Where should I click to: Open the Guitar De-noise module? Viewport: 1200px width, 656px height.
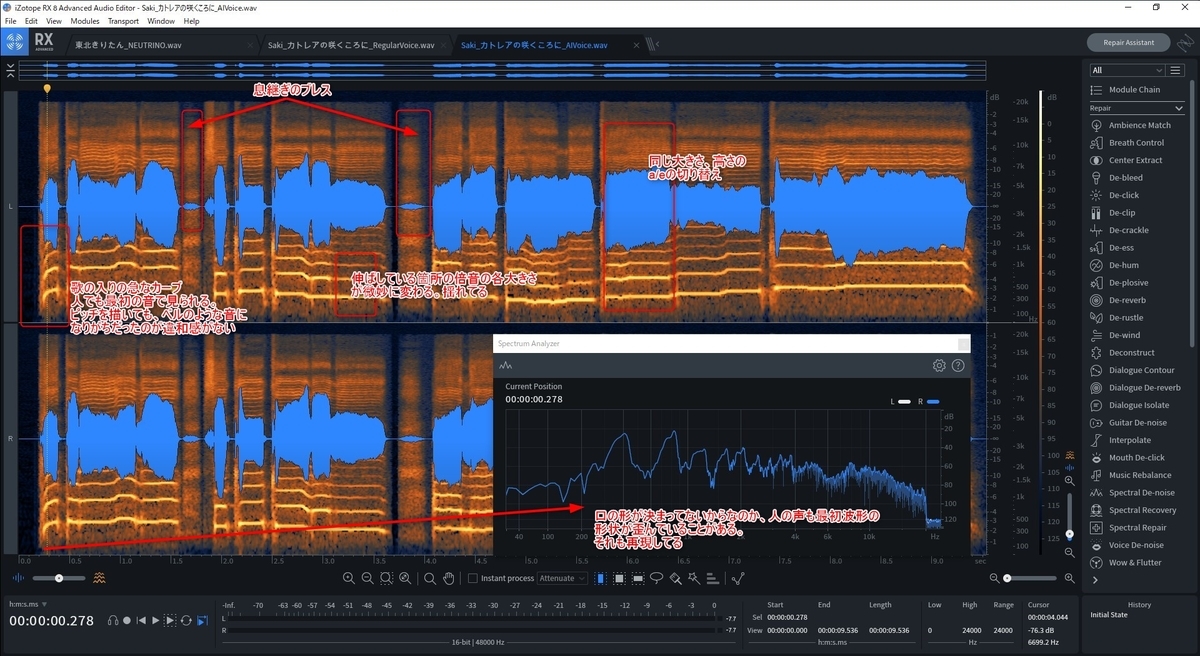tap(1127, 423)
